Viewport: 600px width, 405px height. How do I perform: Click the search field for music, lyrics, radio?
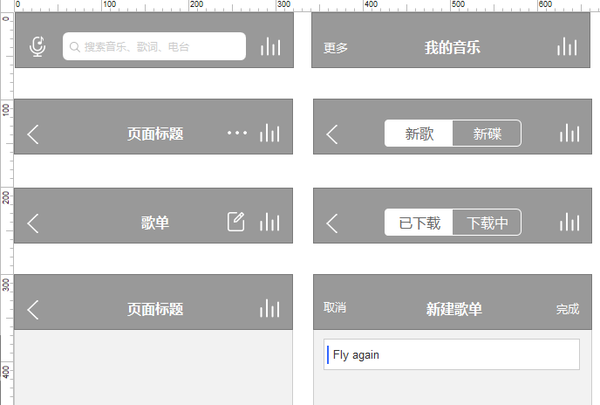[x=154, y=46]
